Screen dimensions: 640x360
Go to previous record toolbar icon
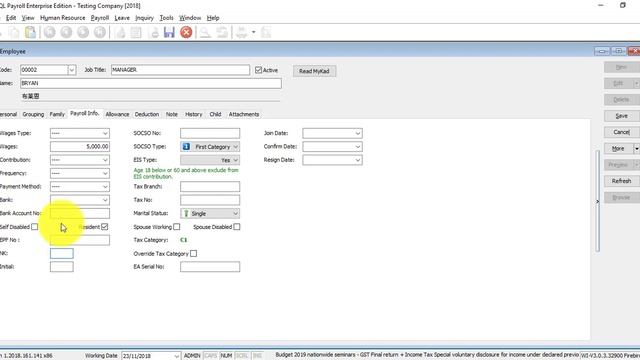66,33
